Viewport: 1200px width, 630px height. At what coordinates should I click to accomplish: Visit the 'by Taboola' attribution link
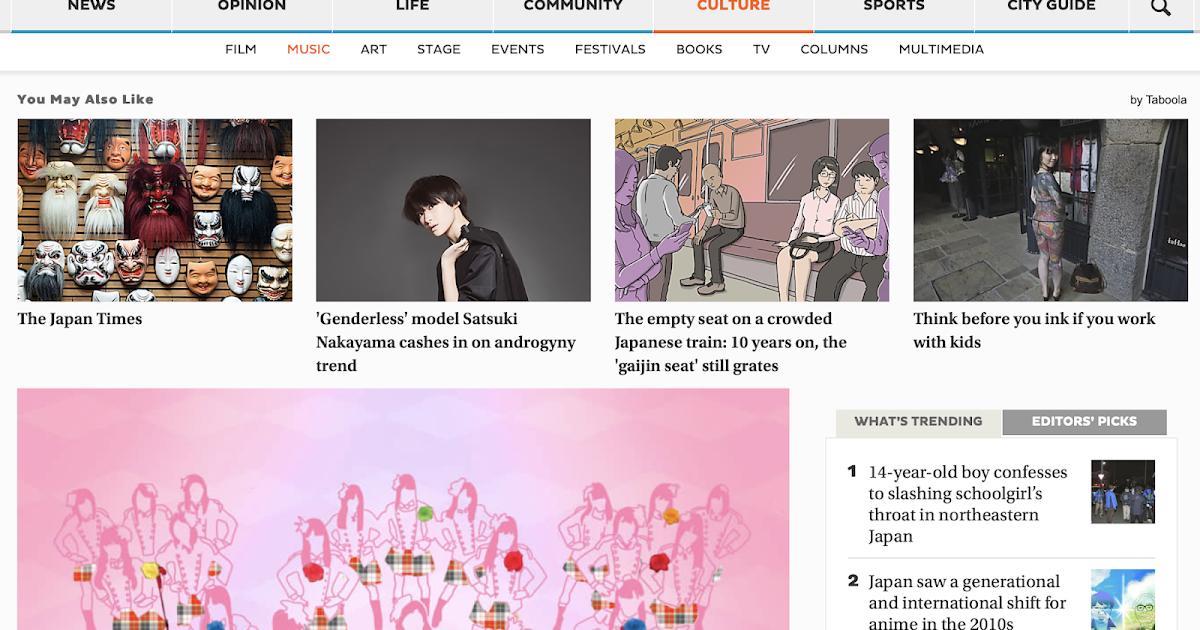(x=1158, y=99)
